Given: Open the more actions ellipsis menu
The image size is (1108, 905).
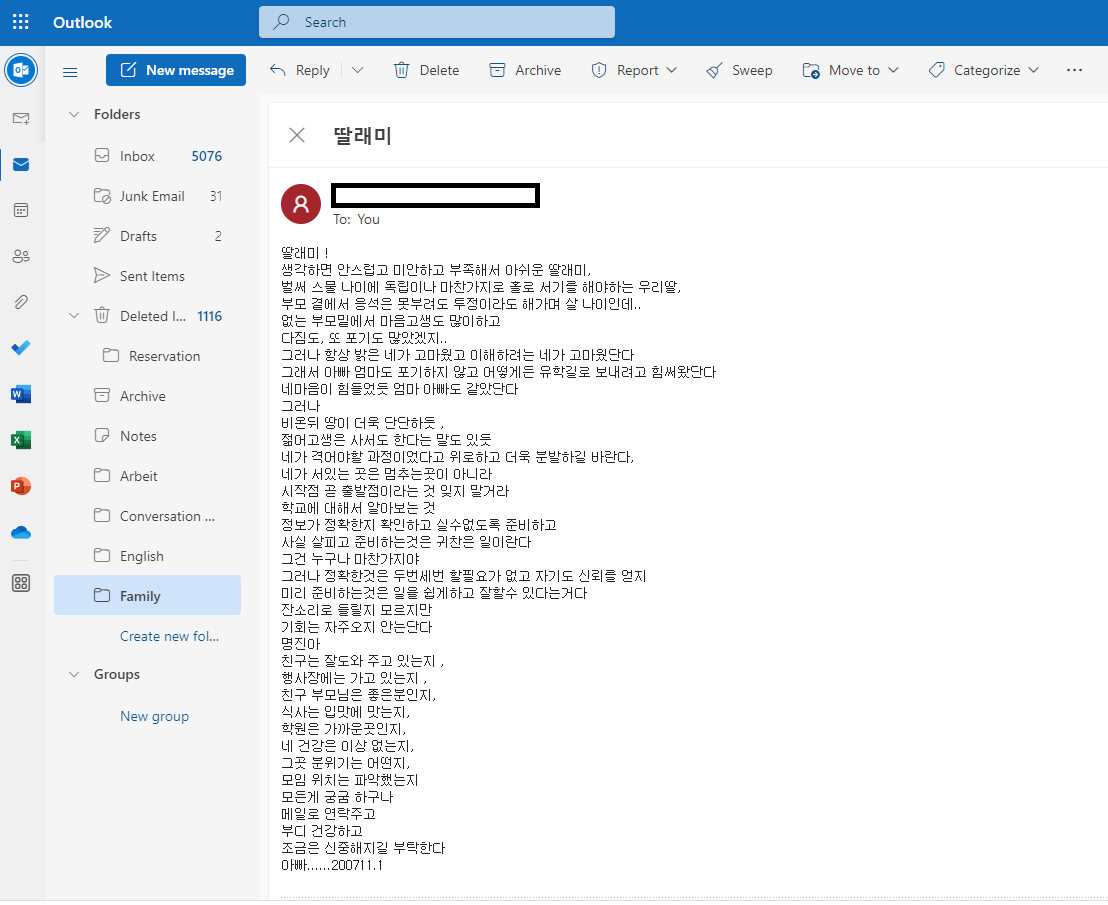Looking at the screenshot, I should (1074, 70).
